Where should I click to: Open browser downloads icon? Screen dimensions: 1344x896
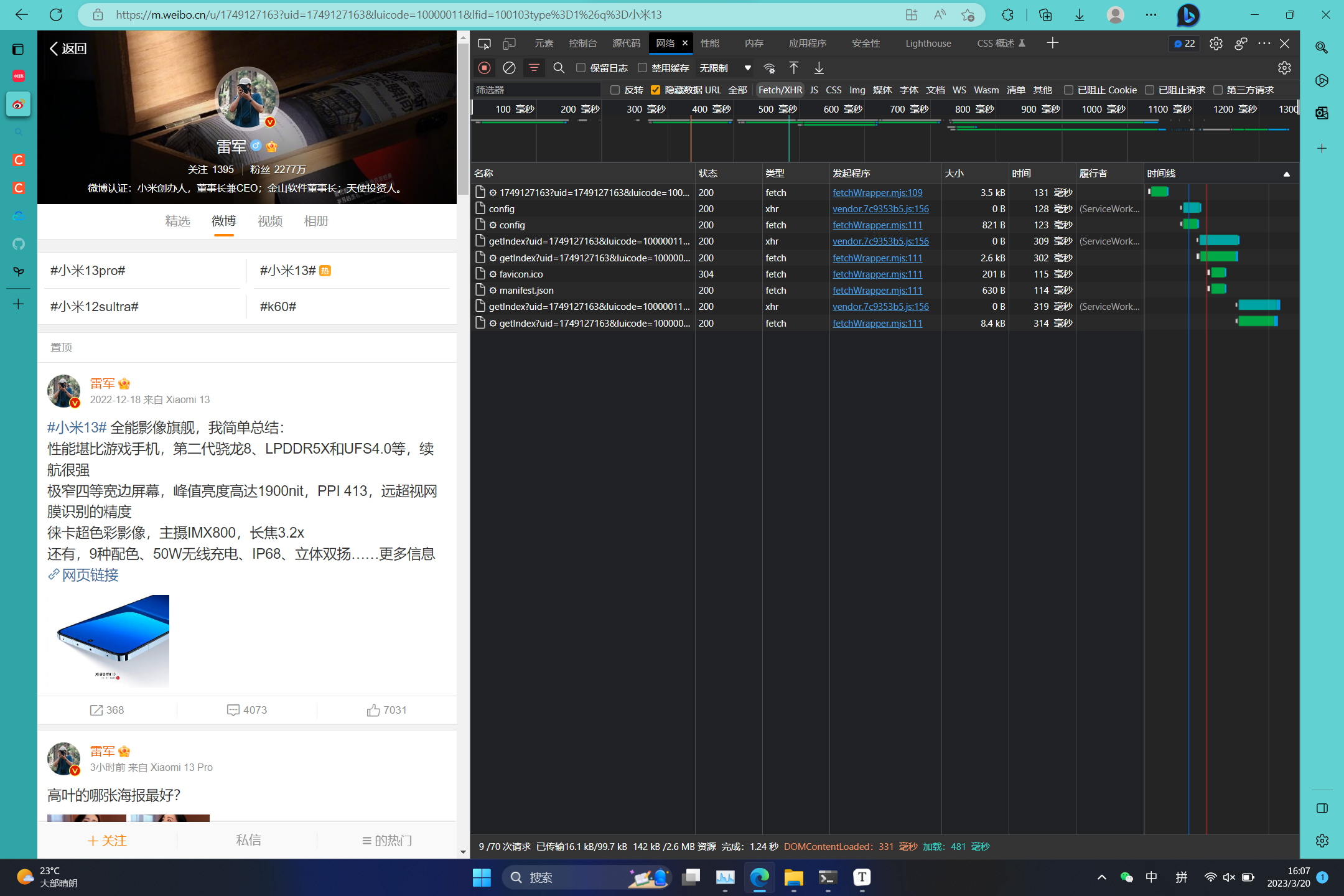[x=1080, y=15]
